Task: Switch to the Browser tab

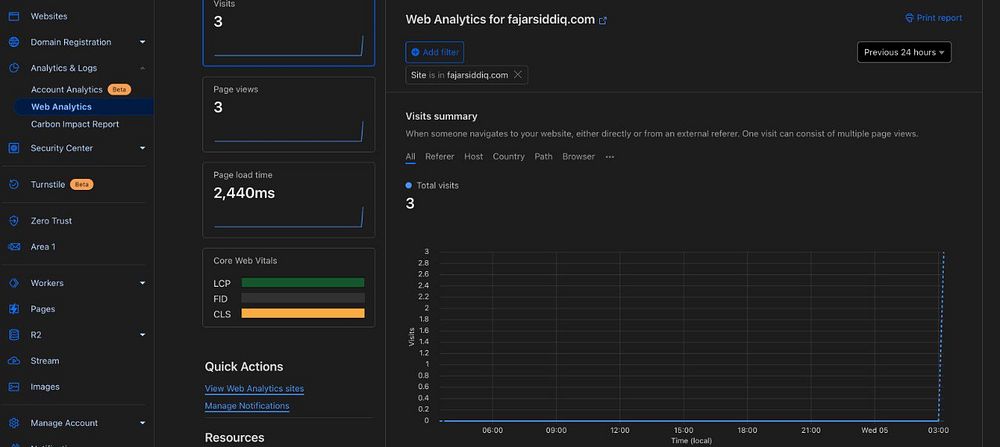Action: (x=578, y=157)
